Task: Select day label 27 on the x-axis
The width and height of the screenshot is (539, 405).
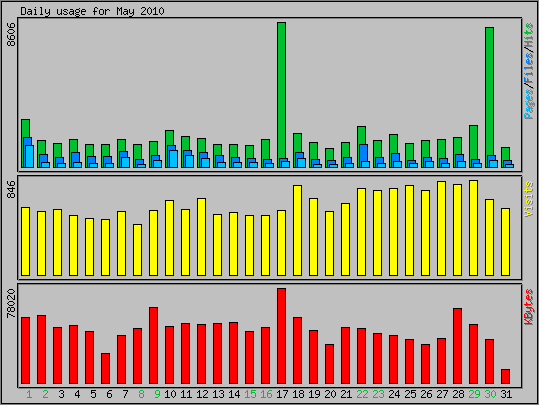Action: click(442, 394)
